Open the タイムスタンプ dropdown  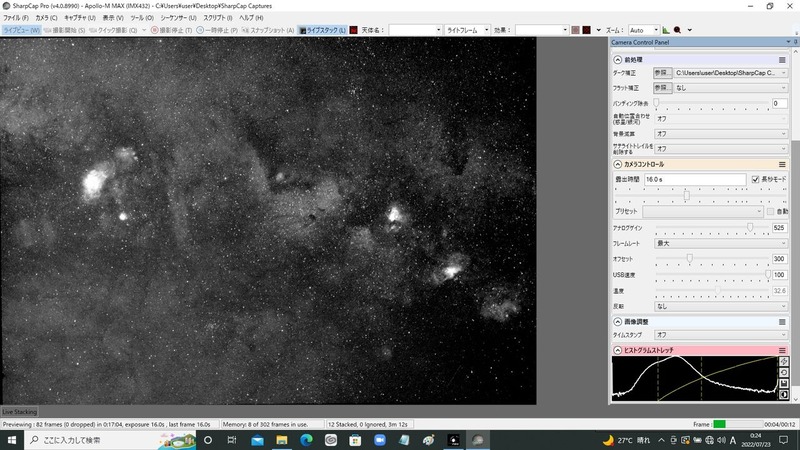(x=721, y=335)
